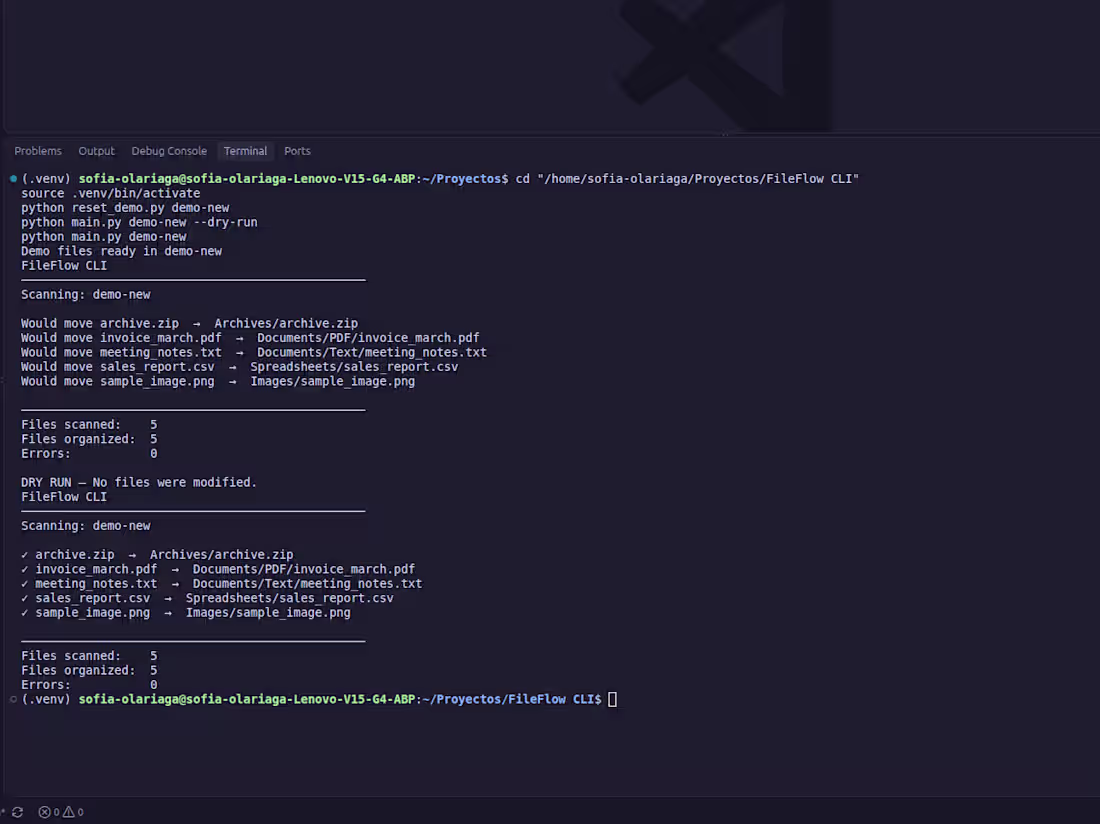Image resolution: width=1100 pixels, height=824 pixels.
Task: Select the Terminal tab
Action: [x=245, y=151]
